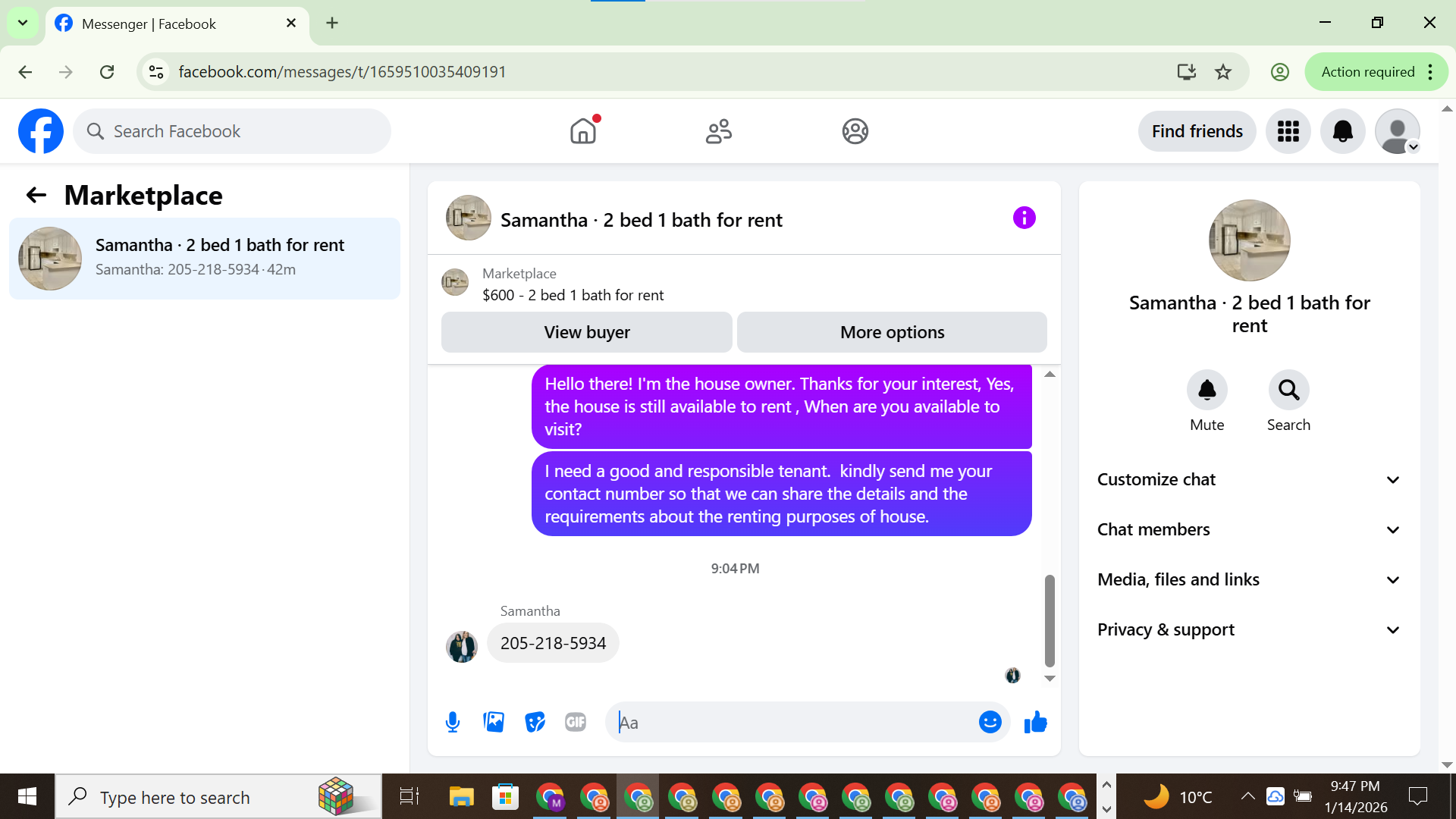Click the voice clip microphone icon

click(x=453, y=722)
